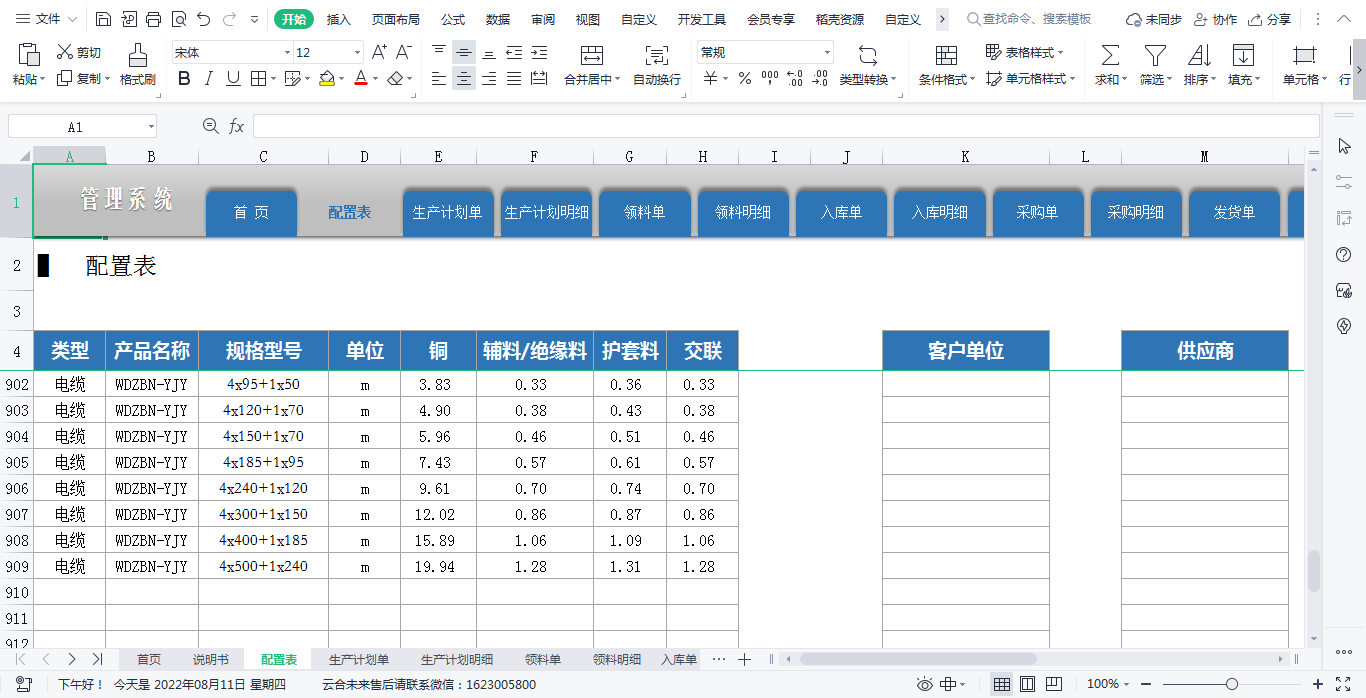This screenshot has height=698, width=1366.
Task: Click the eye protection mode icon
Action: [925, 684]
